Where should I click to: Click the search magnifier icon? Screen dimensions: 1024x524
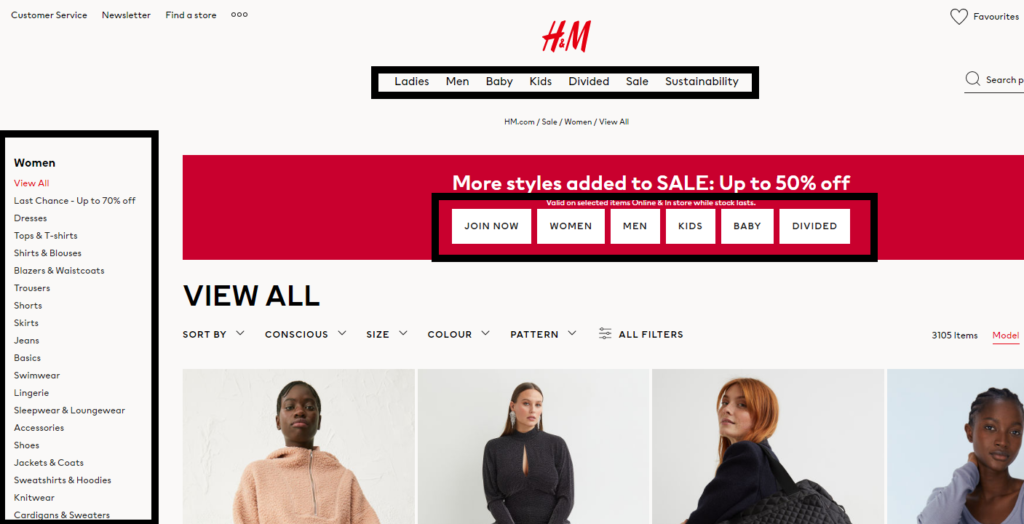[972, 79]
